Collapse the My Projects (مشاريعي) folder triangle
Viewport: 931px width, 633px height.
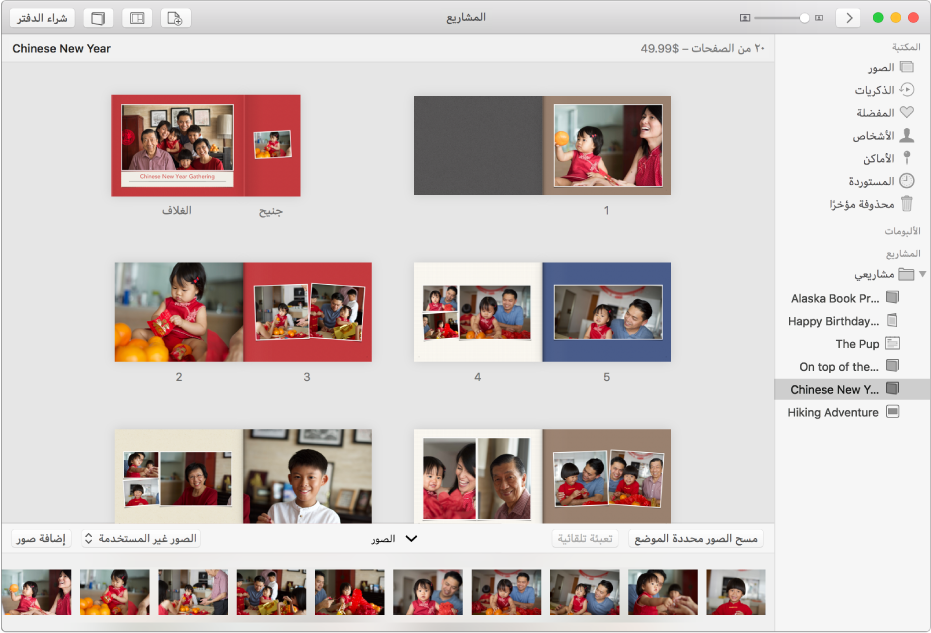(922, 274)
